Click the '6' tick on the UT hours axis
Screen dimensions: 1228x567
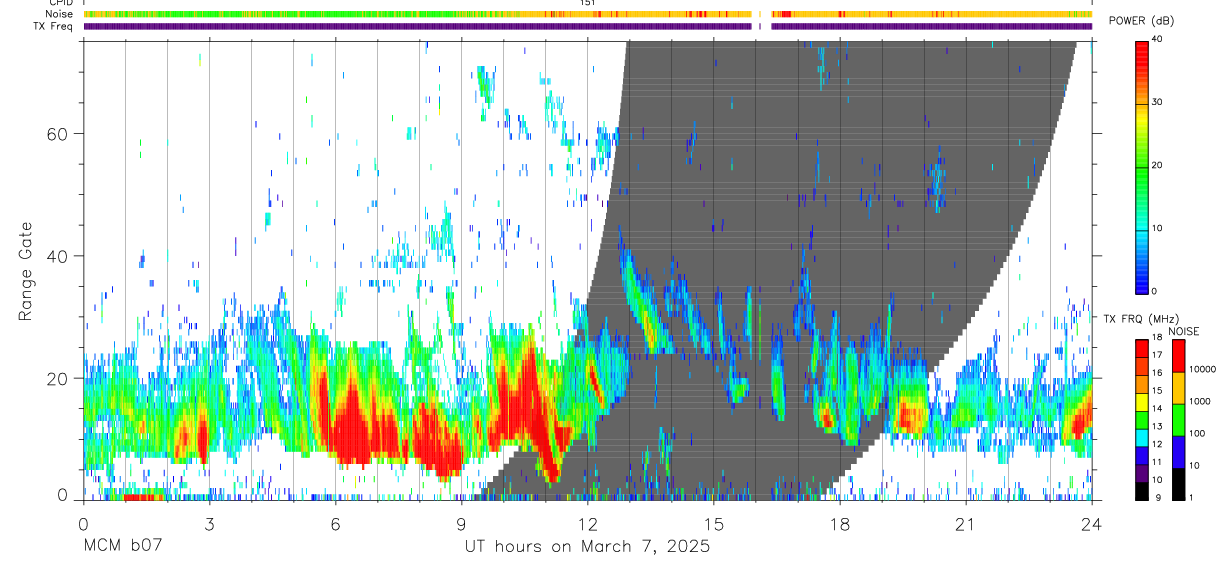(x=335, y=524)
